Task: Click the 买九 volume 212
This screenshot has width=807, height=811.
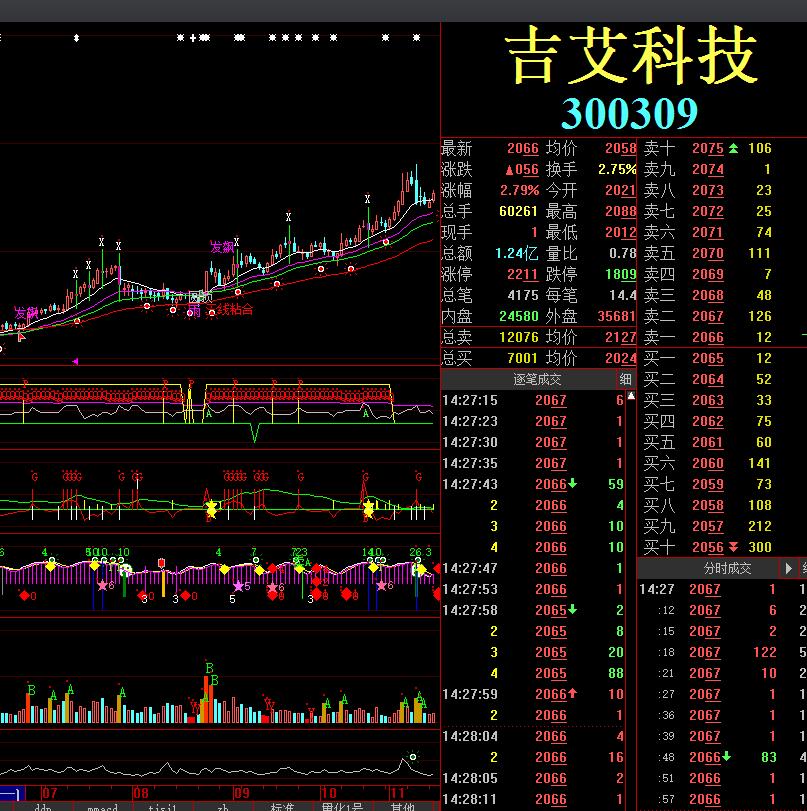Action: tap(760, 527)
